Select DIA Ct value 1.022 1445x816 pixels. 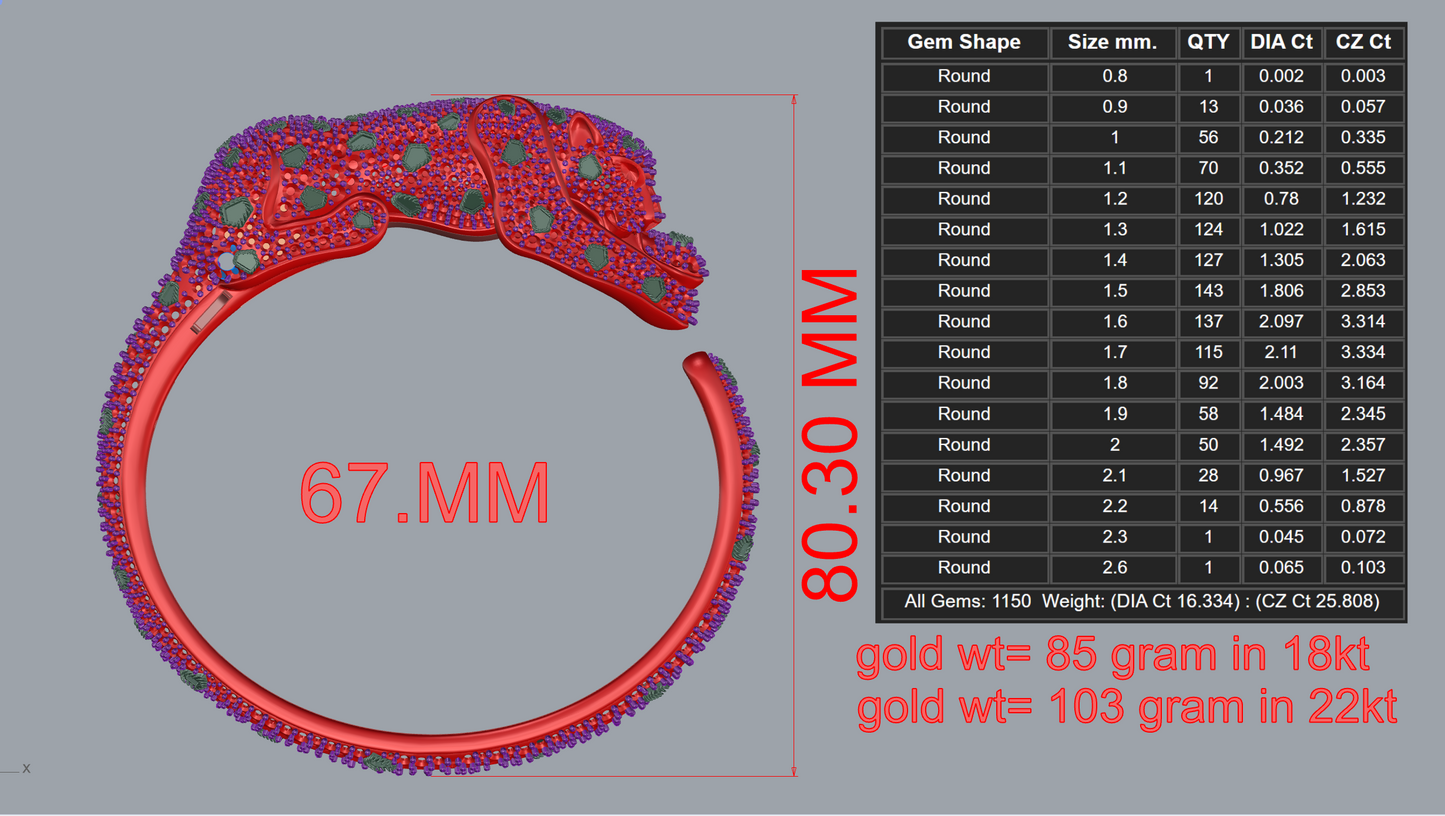coord(1281,230)
